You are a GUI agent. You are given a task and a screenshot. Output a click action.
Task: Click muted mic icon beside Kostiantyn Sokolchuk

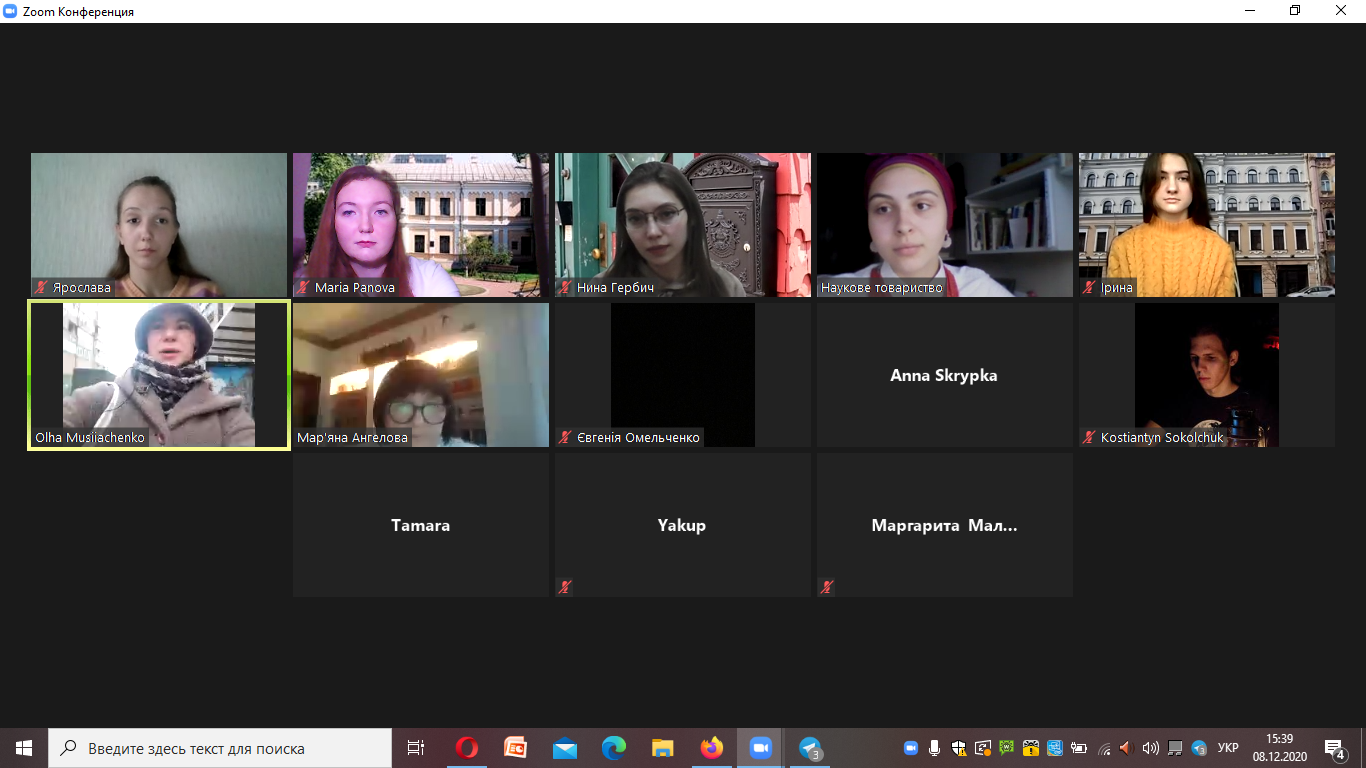pos(1090,438)
